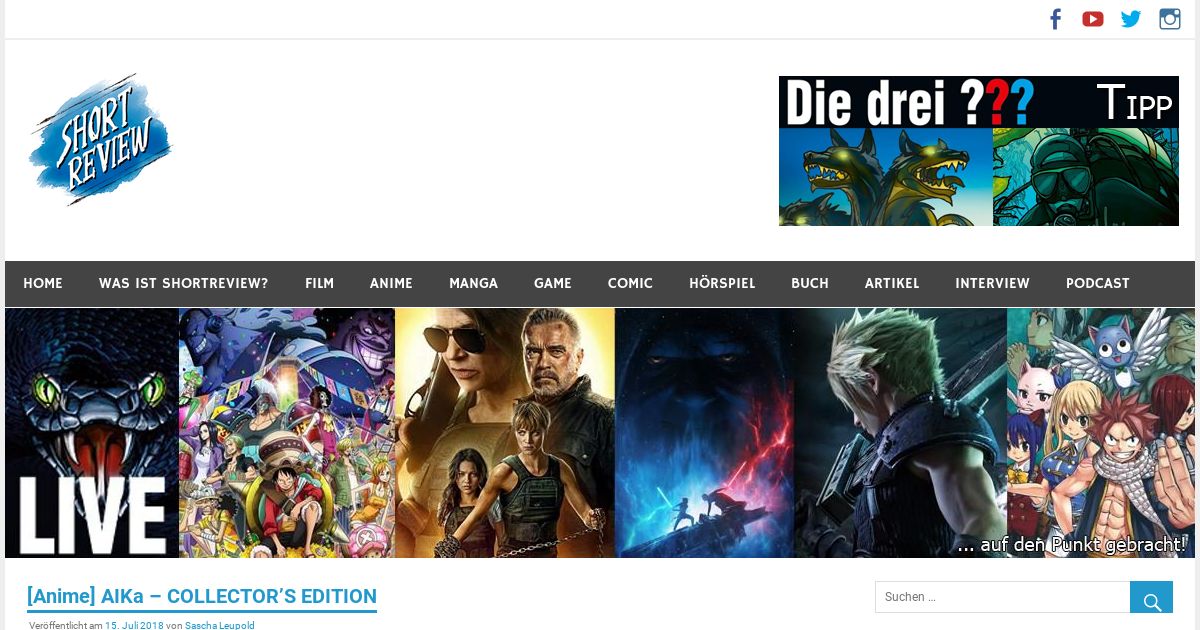1200x630 pixels.
Task: Select the Artikel menu item
Action: [x=892, y=284]
